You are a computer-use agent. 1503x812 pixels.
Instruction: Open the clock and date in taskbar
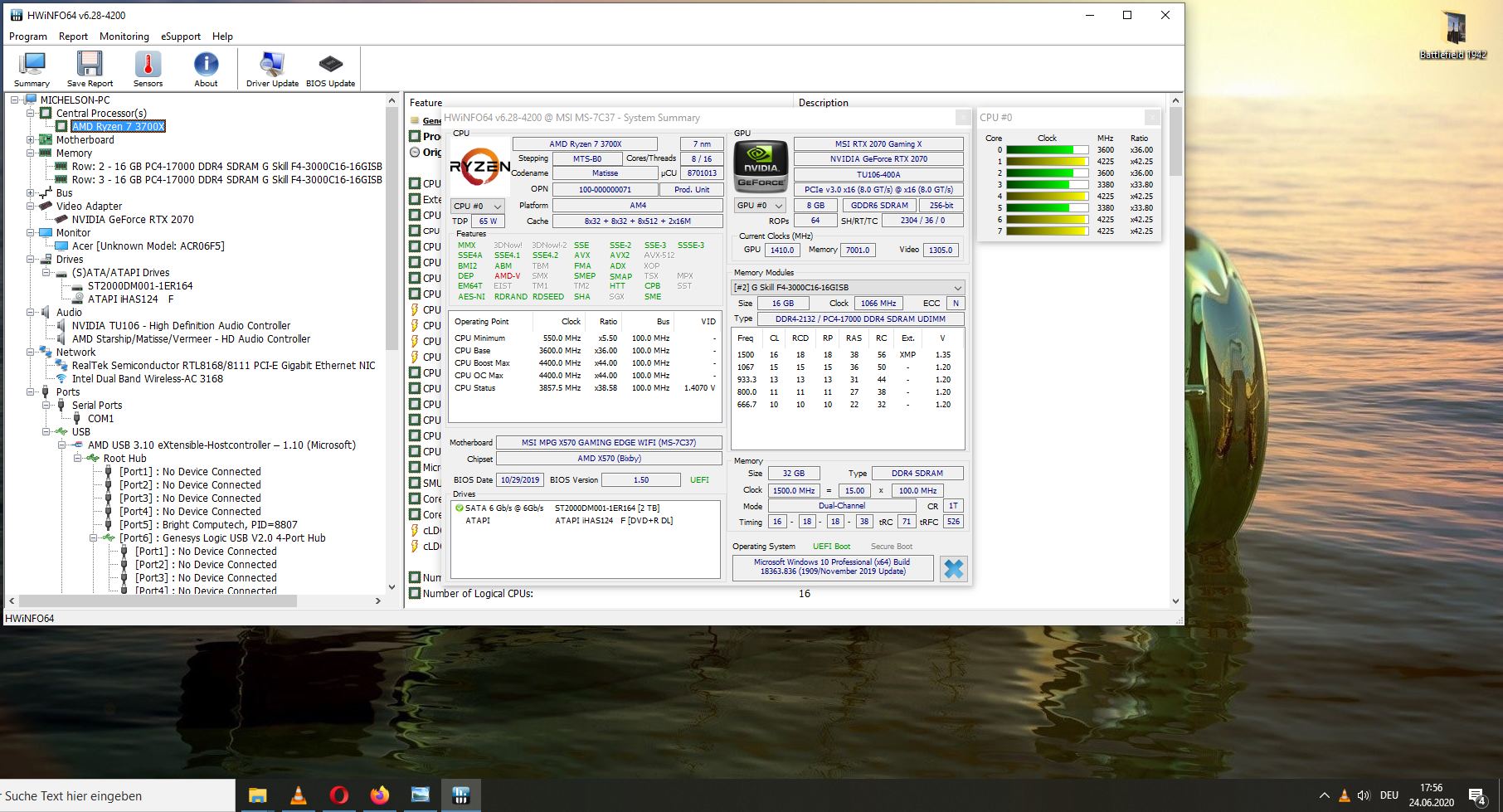click(1431, 796)
